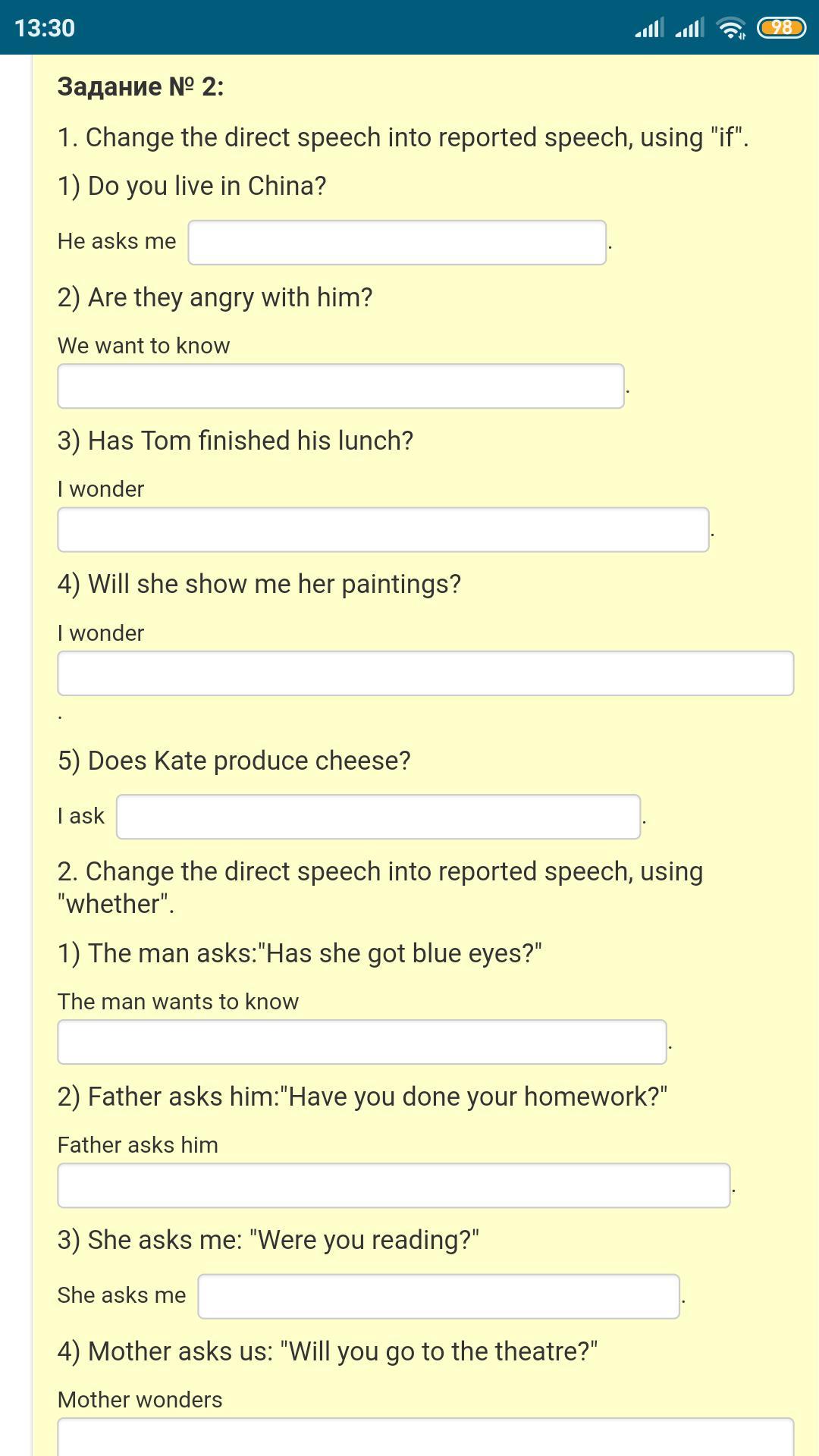819x1456 pixels.
Task: Tap the instruction about using "if"
Action: 403,137
